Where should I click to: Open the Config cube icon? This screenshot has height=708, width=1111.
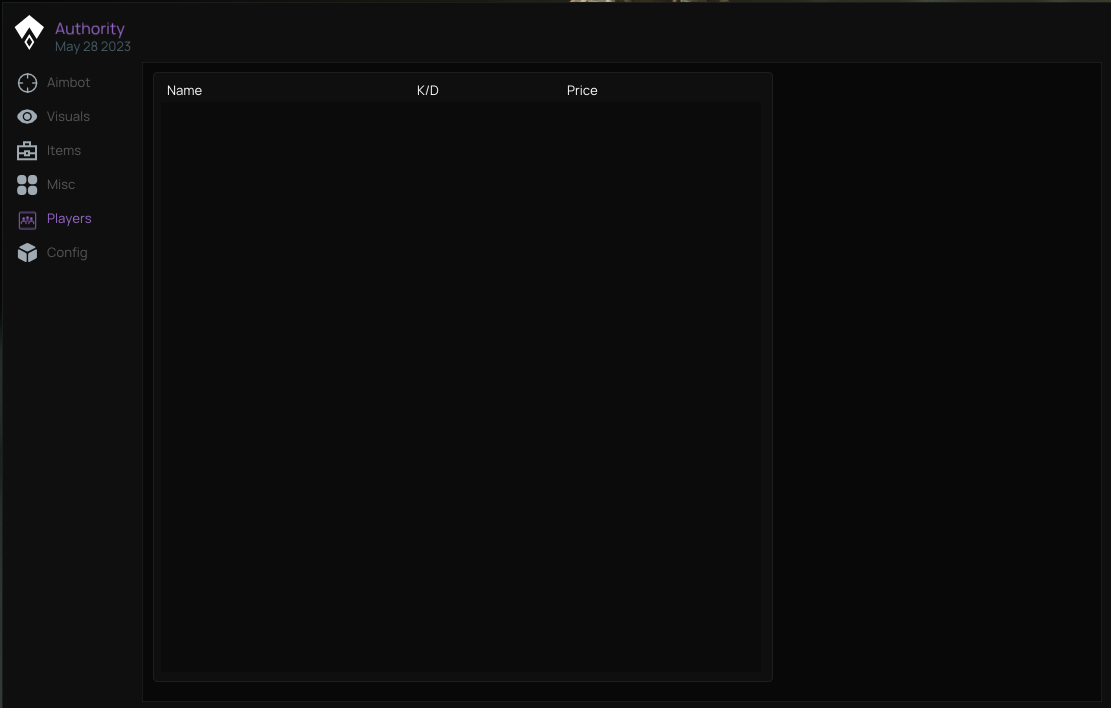[x=27, y=253]
